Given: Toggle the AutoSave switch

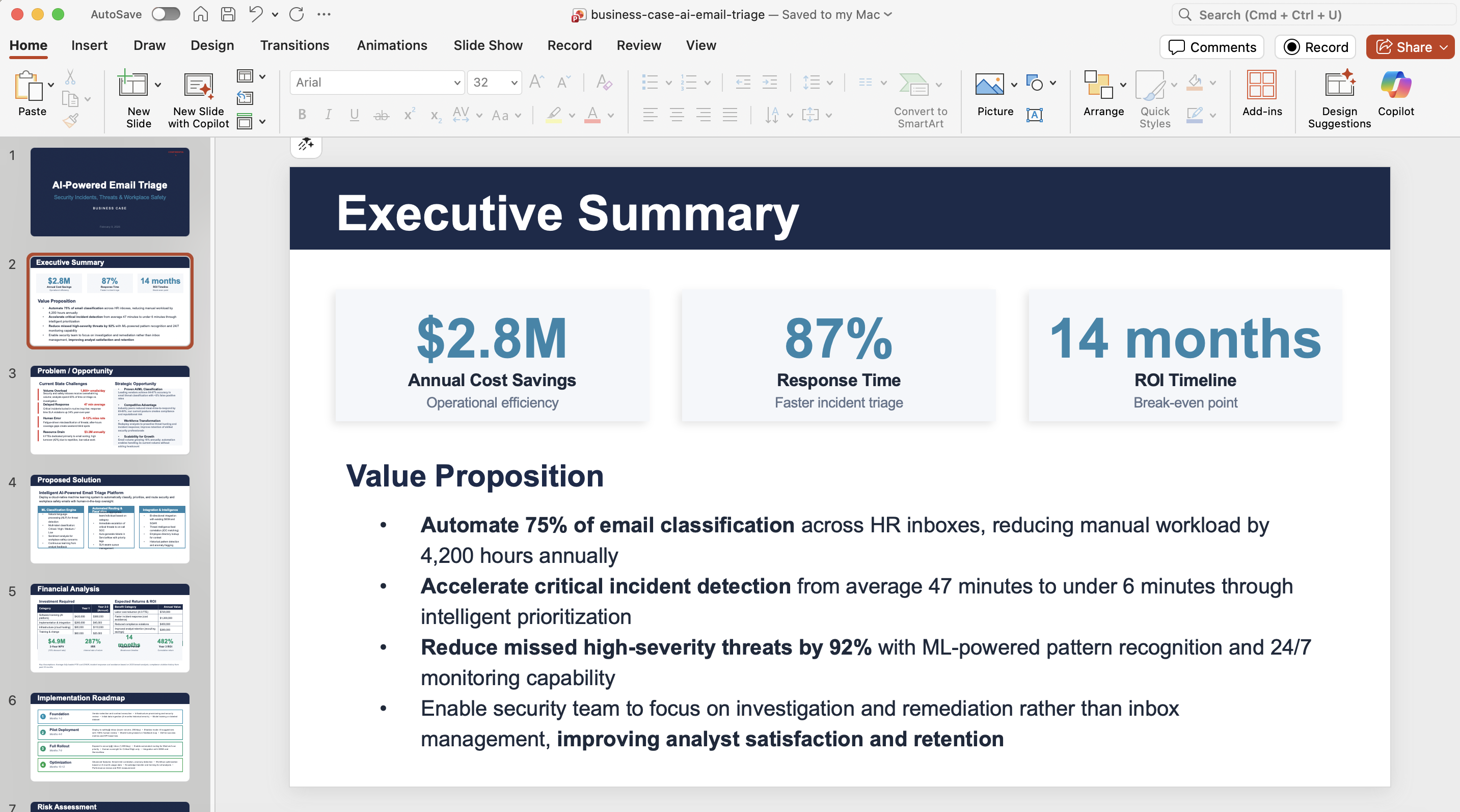Looking at the screenshot, I should pos(166,14).
